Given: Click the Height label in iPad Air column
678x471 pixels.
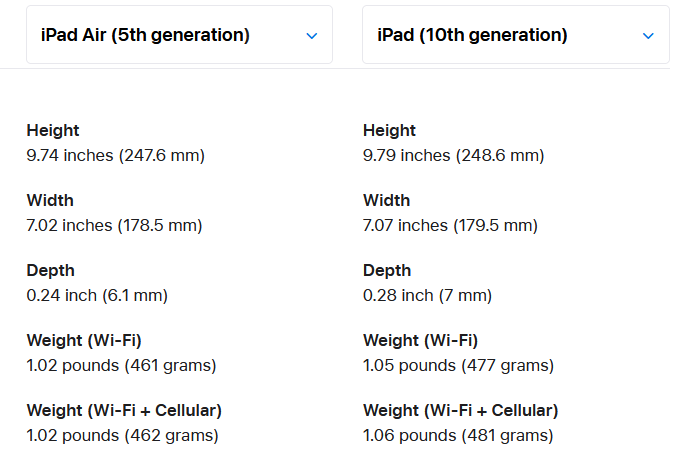Looking at the screenshot, I should (53, 130).
